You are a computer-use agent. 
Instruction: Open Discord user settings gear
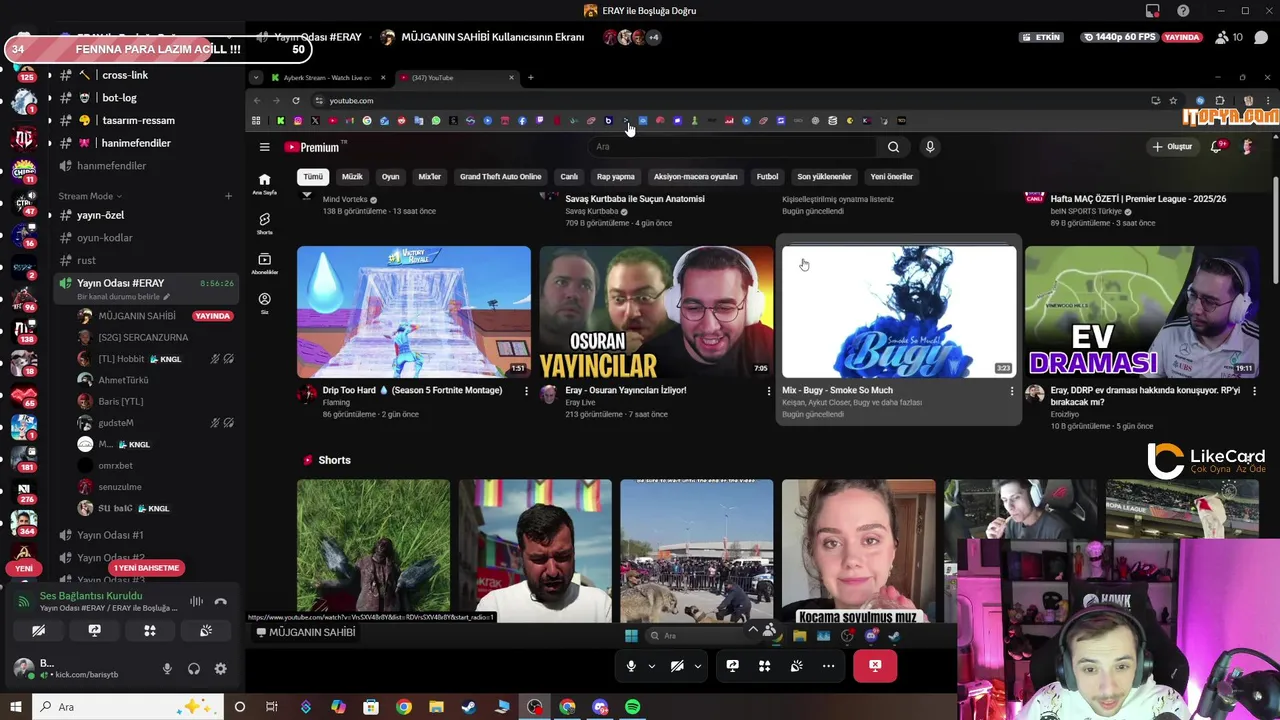(220, 668)
